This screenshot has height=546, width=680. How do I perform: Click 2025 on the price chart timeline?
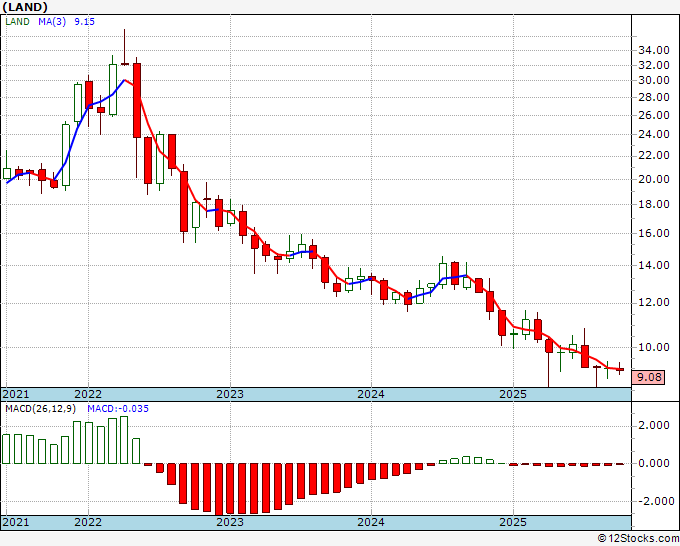click(x=513, y=394)
